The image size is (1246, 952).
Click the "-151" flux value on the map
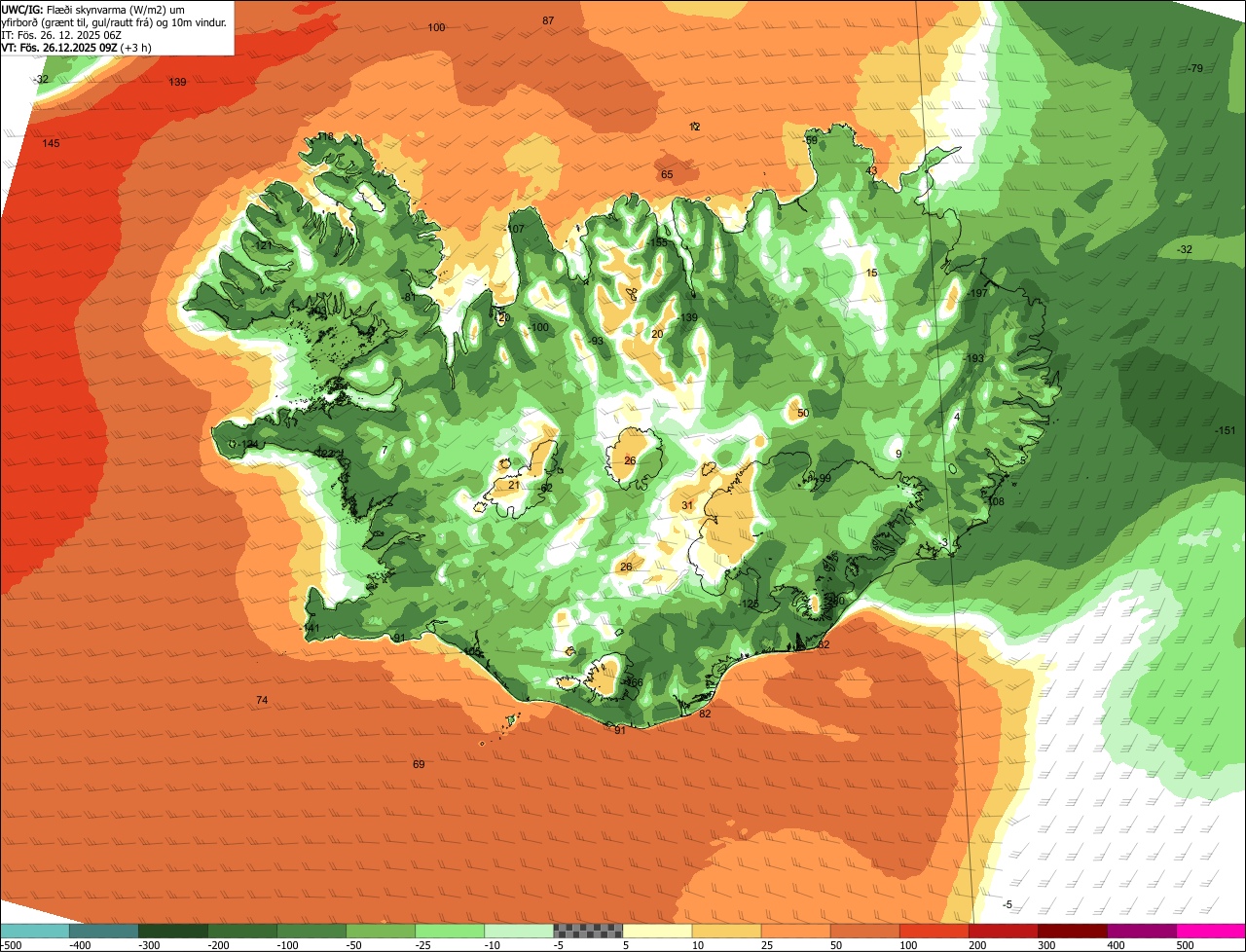pyautogui.click(x=1225, y=430)
